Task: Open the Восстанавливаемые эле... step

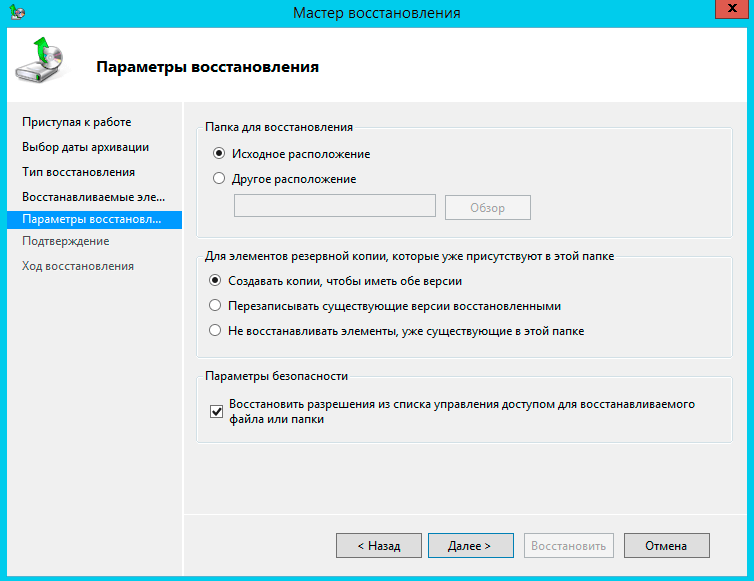Action: point(93,197)
